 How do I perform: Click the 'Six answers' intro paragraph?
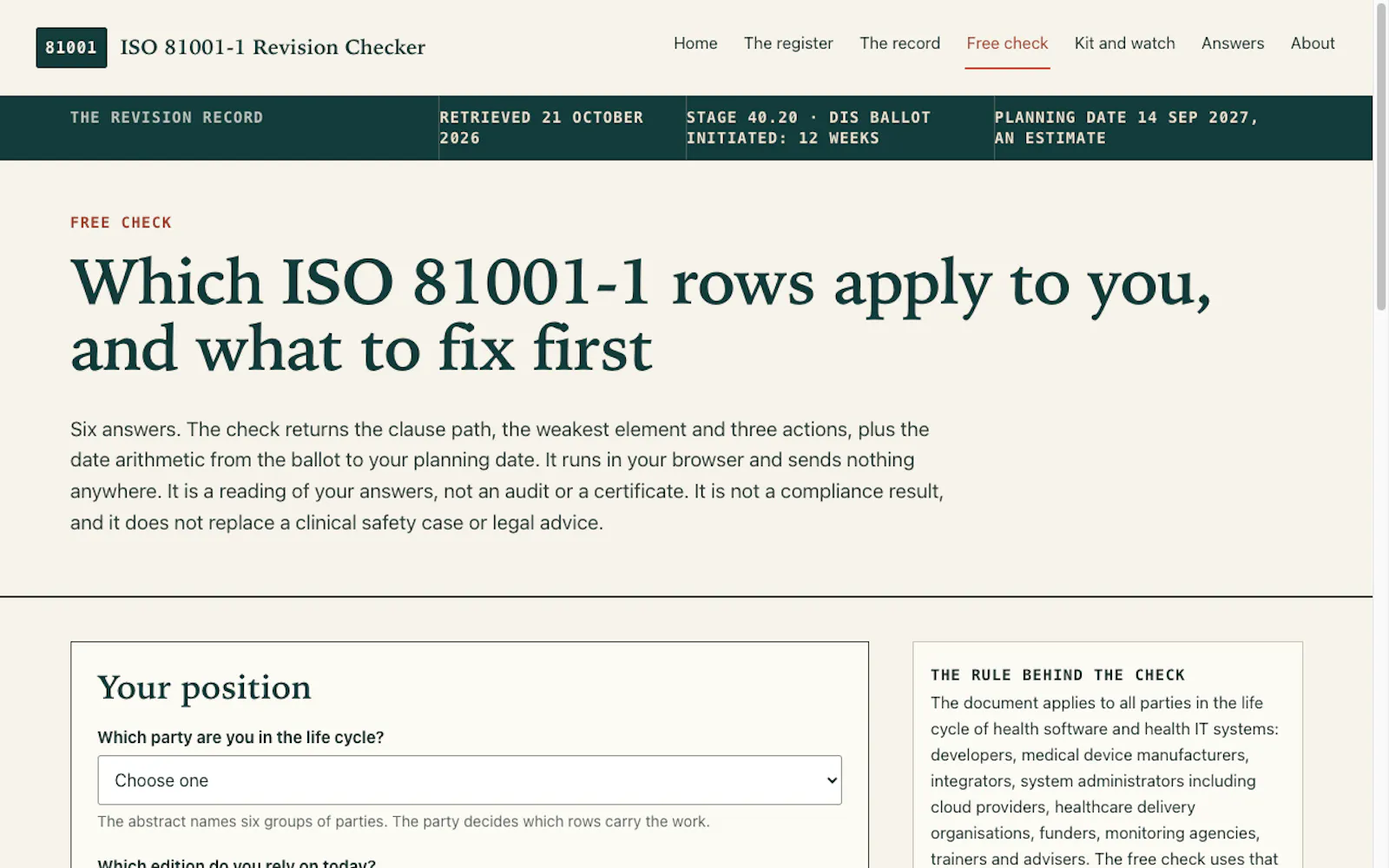coord(507,476)
